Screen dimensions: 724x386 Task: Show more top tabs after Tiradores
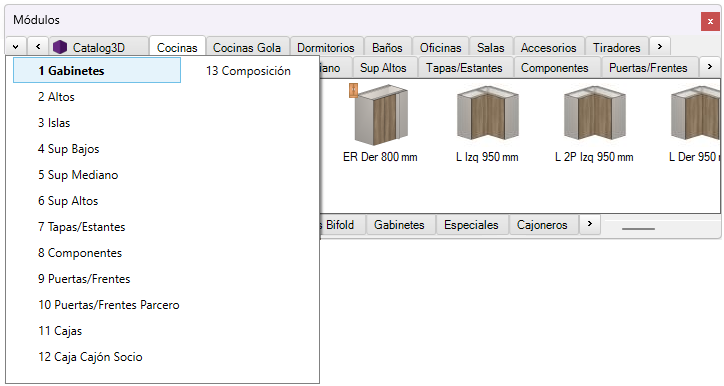(660, 47)
